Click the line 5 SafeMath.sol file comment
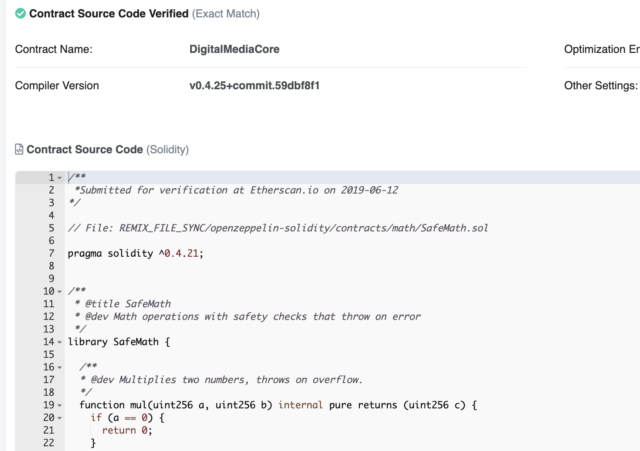 pyautogui.click(x=278, y=228)
